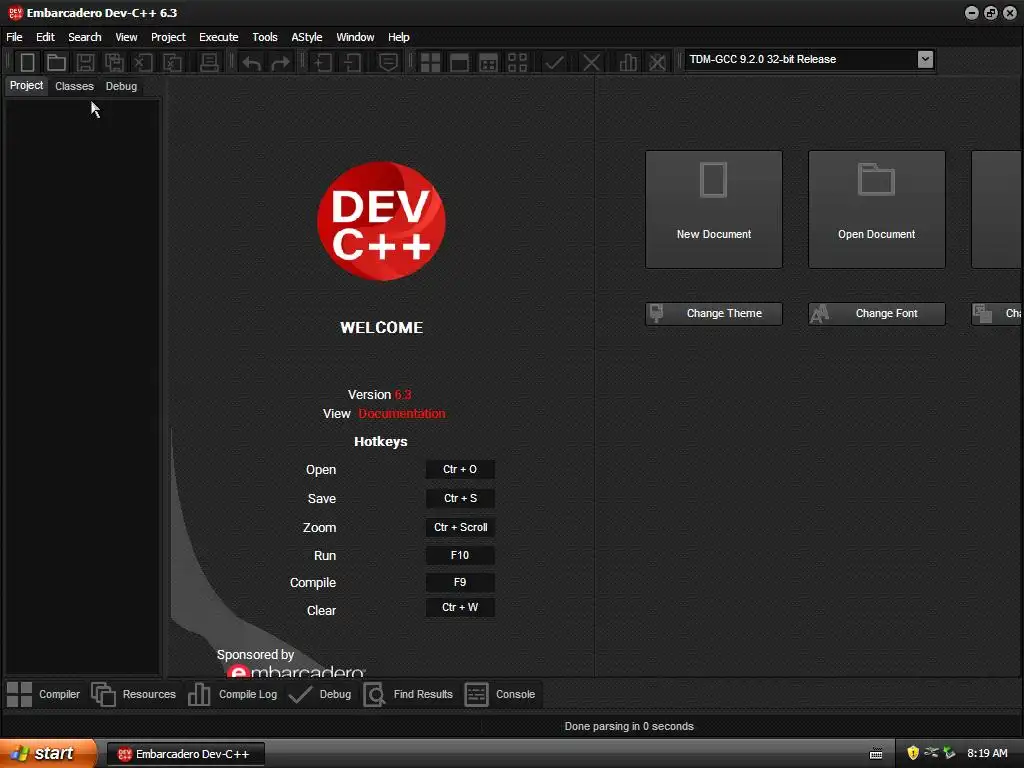1024x768 pixels.
Task: Click the Ctr + O hotkey box
Action: tap(460, 470)
